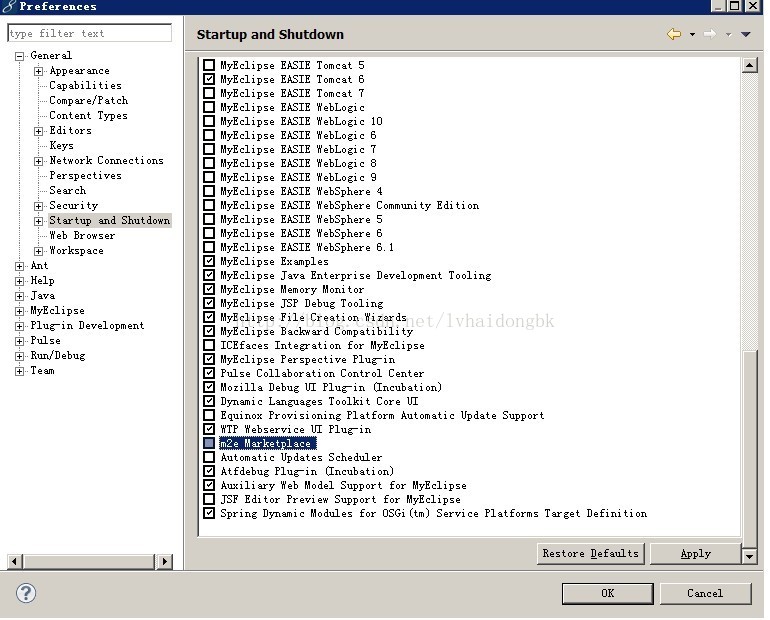Viewport: 770px width, 620px height.
Task: Open the preferences view menu triangle
Action: pyautogui.click(x=745, y=34)
